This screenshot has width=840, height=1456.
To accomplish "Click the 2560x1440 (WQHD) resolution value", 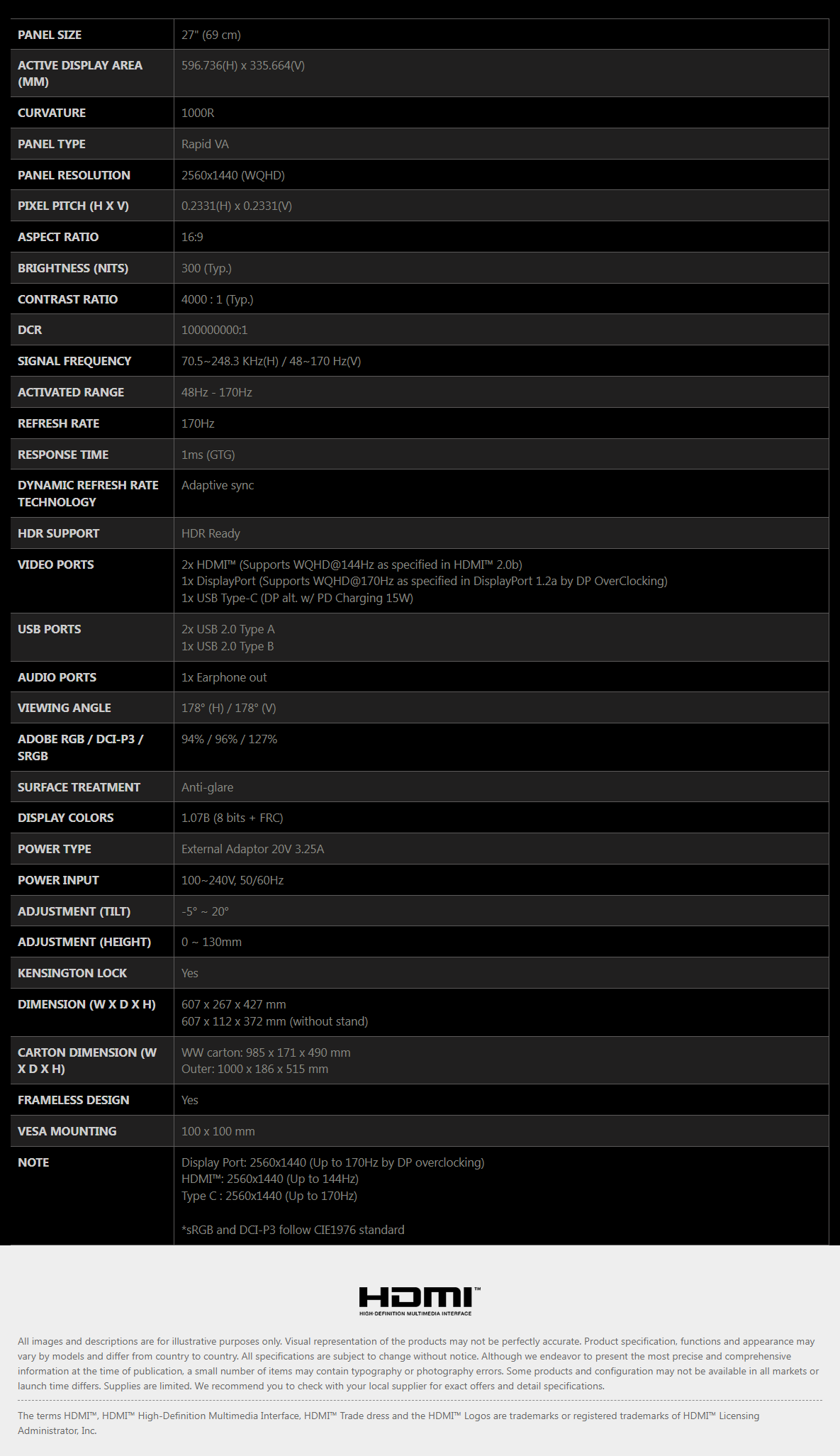I will 233,175.
